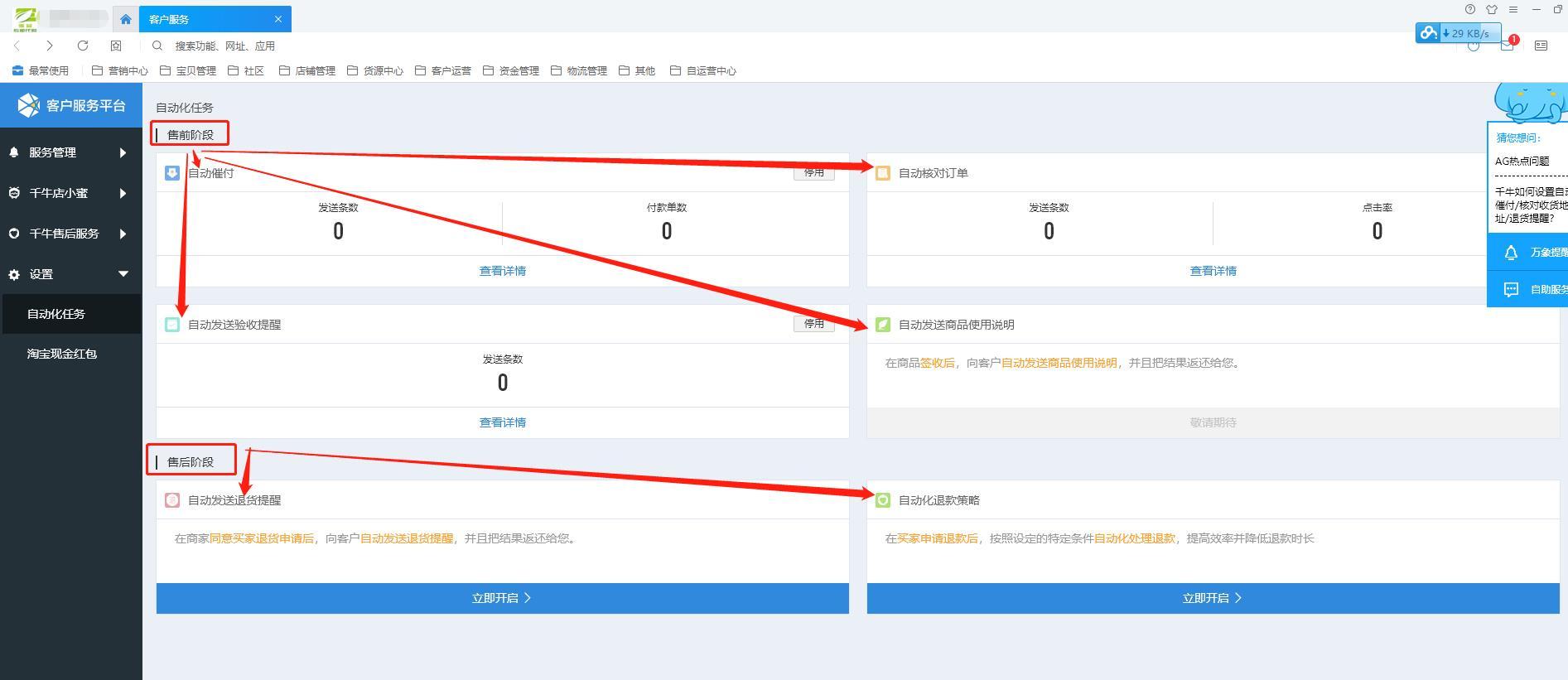
Task: Click the robot icon beside 千牛店小蜜
Action: [14, 193]
